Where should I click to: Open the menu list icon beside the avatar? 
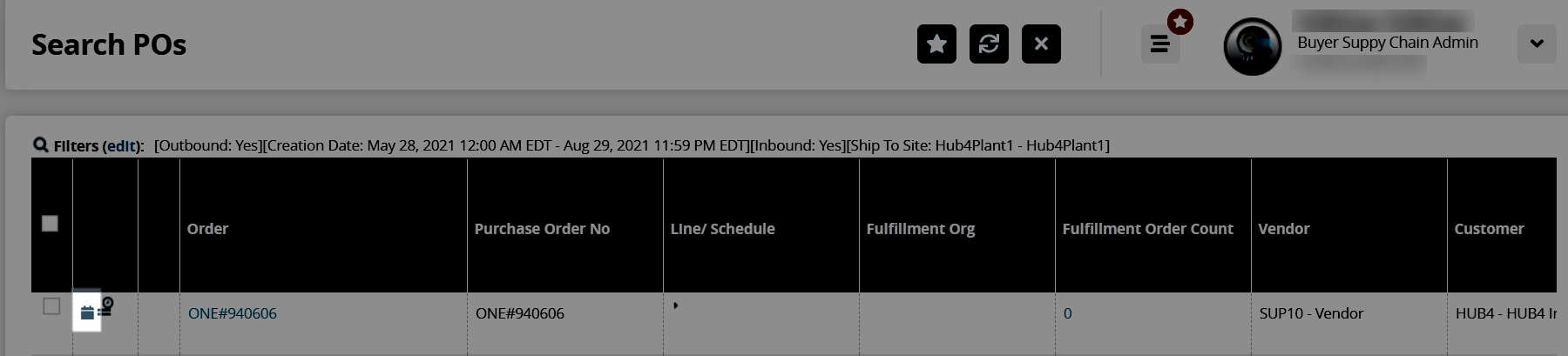(1159, 44)
